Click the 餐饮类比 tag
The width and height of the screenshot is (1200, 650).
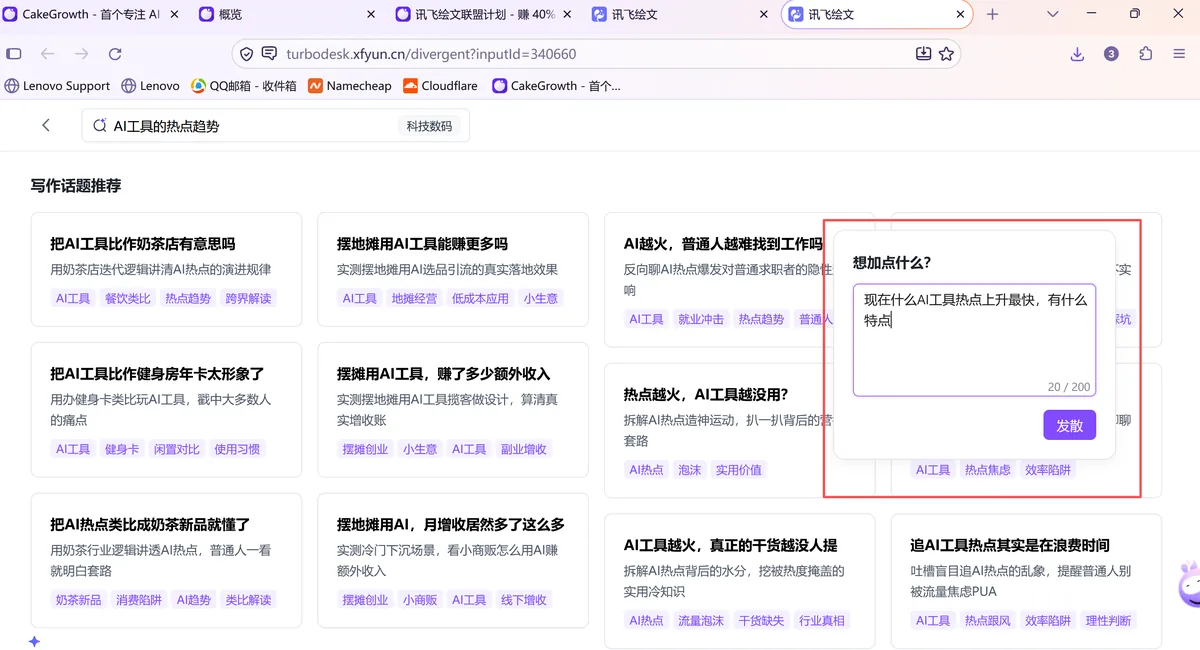pyautogui.click(x=128, y=298)
